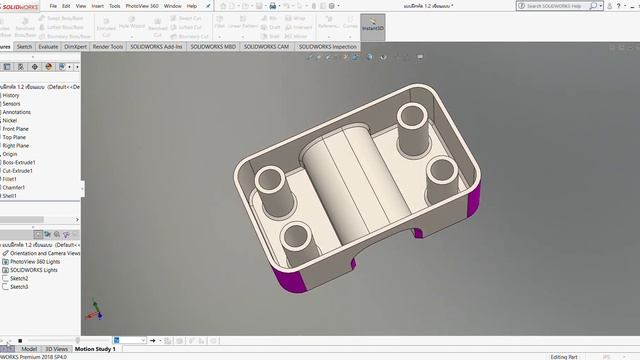Click the view settings monitor icon above the viewport

pos(420,57)
